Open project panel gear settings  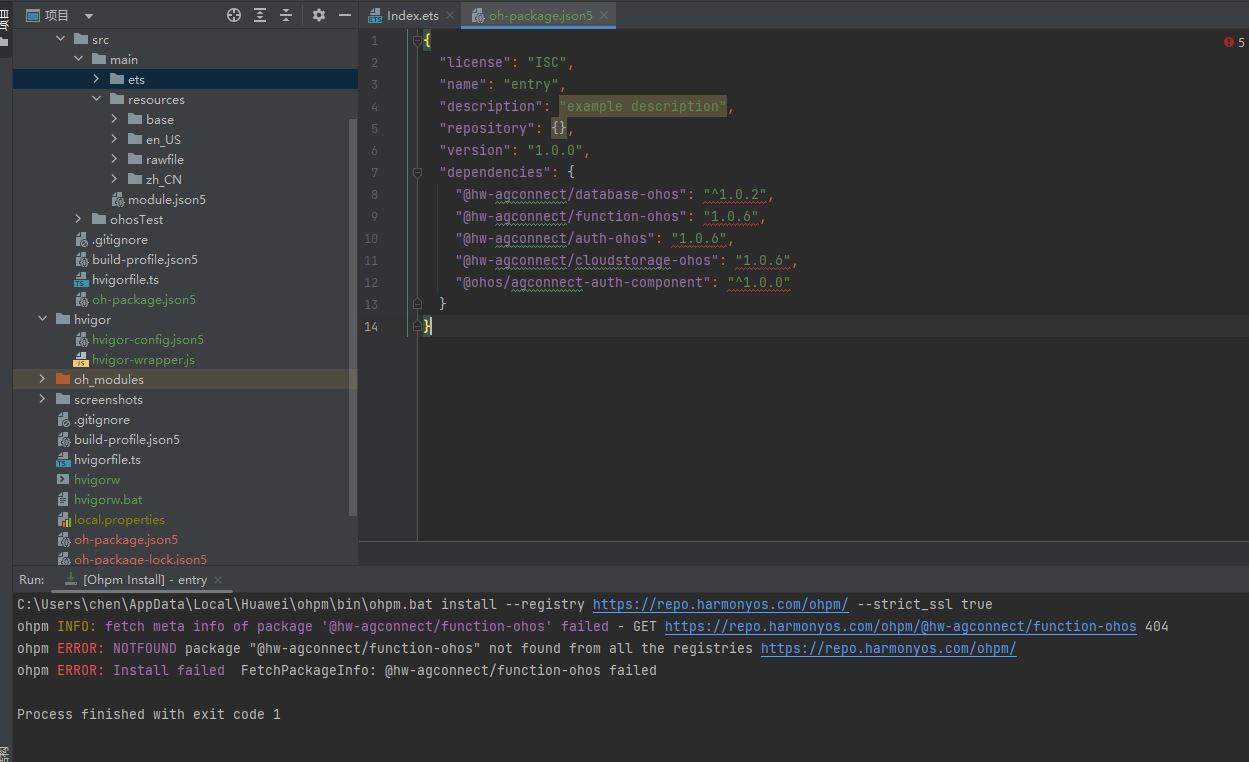click(x=319, y=15)
